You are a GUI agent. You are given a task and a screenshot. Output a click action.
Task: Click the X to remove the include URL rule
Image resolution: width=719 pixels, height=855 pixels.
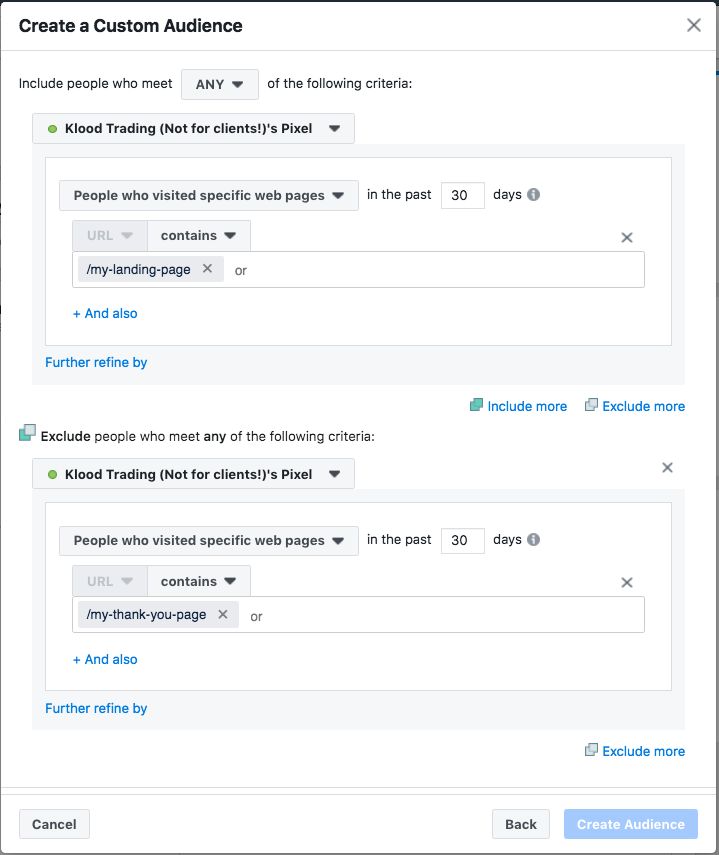click(627, 237)
